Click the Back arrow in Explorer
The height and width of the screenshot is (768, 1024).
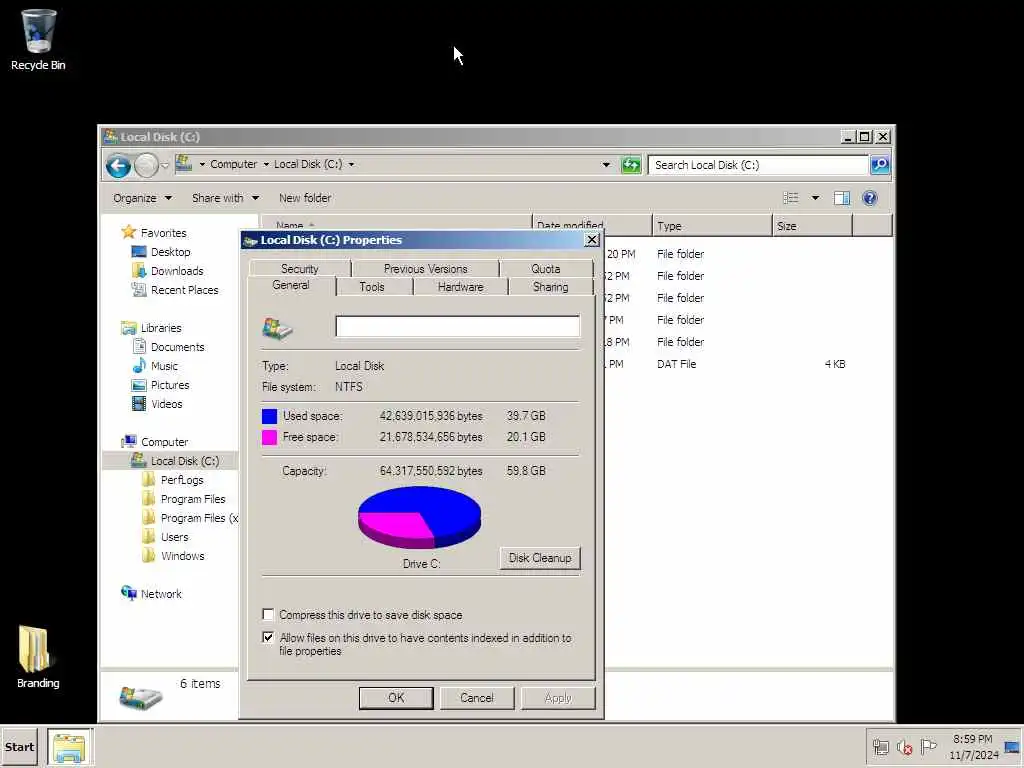tap(118, 165)
